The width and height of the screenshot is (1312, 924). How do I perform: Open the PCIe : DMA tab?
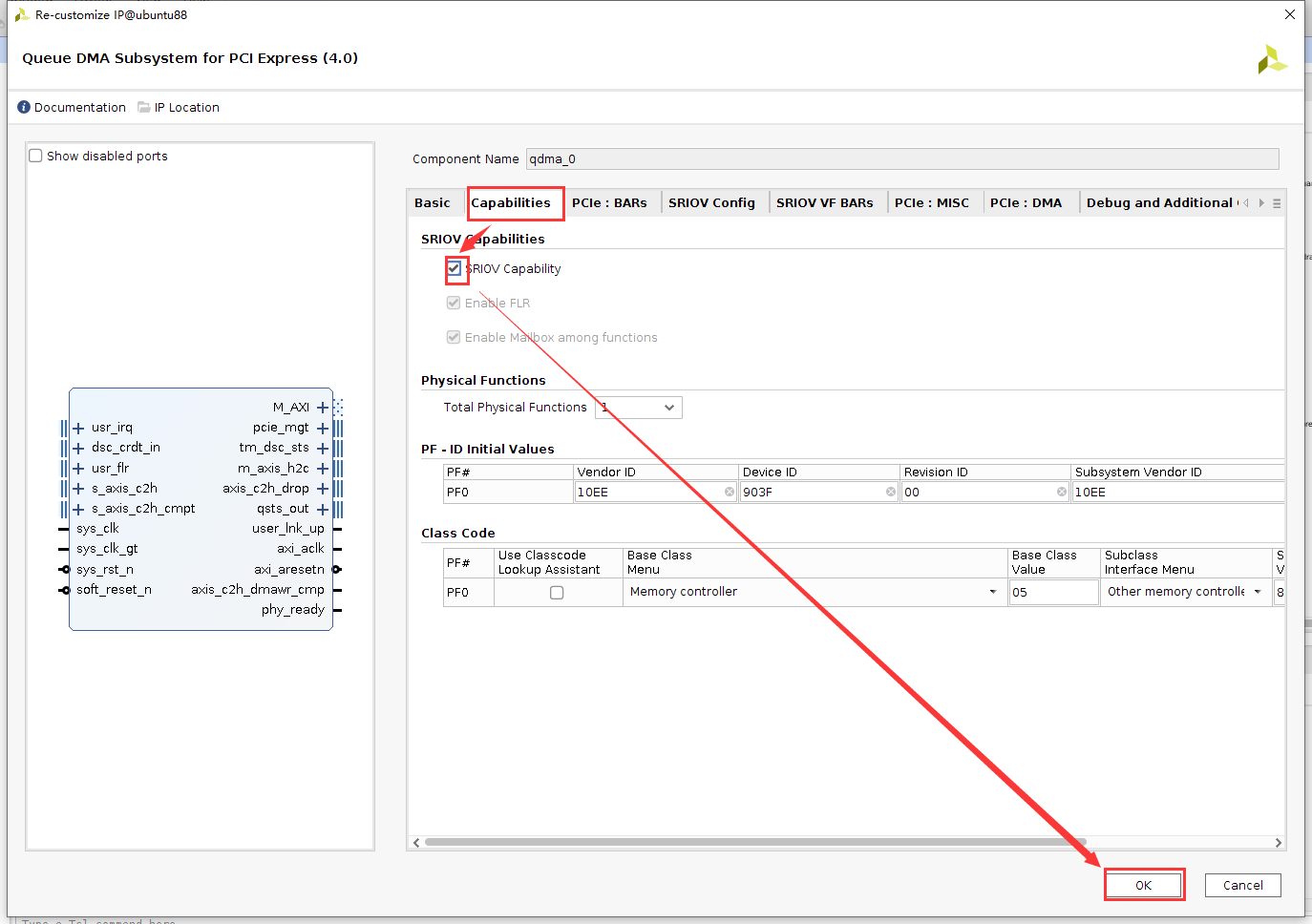click(1026, 202)
